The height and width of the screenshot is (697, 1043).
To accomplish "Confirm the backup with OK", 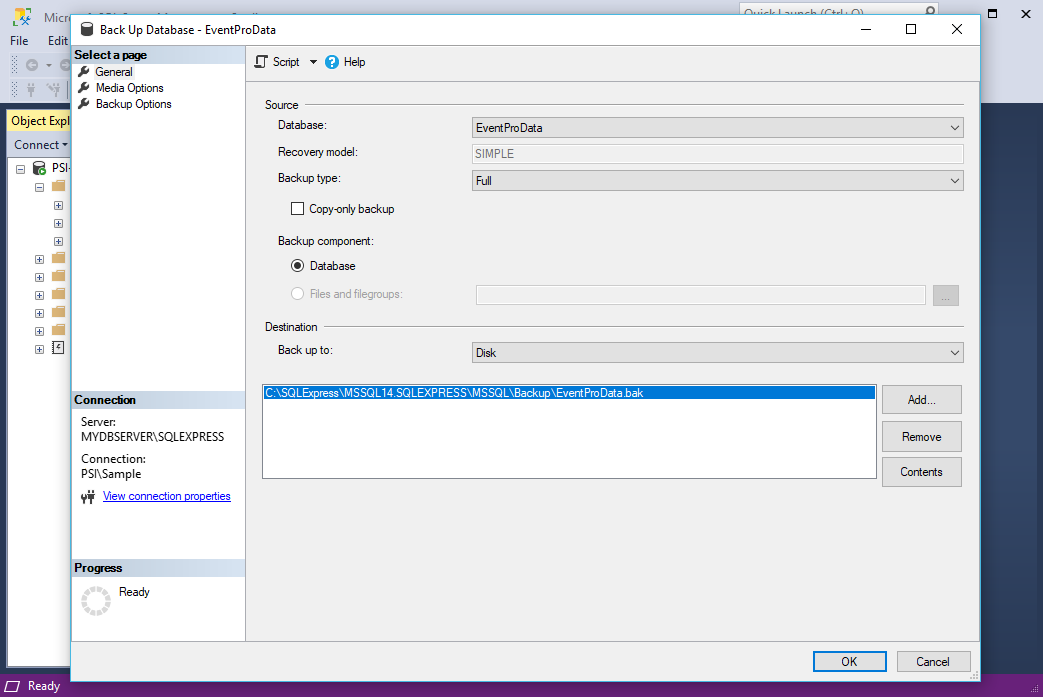I will click(849, 662).
